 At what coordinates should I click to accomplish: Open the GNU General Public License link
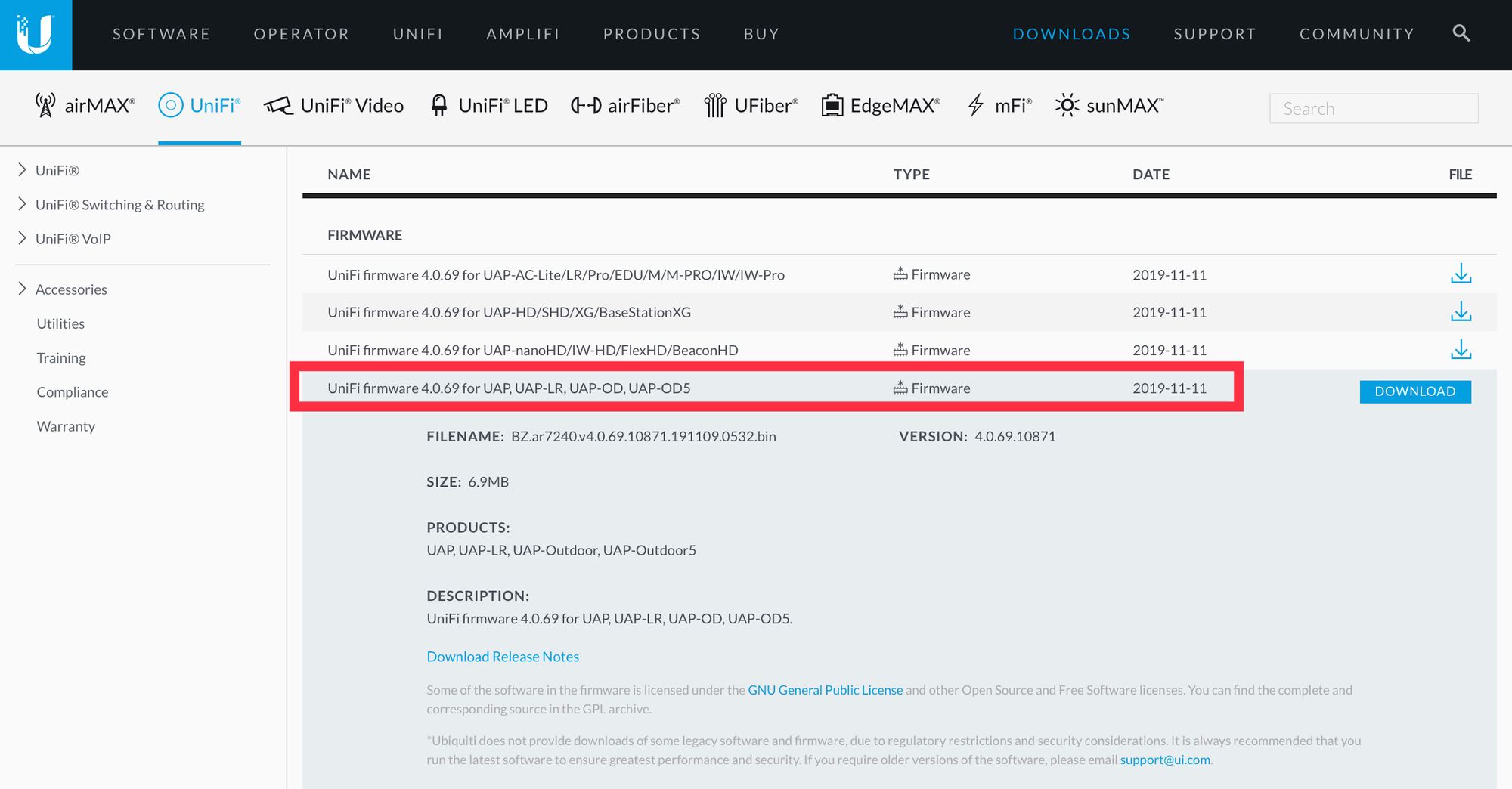[825, 690]
